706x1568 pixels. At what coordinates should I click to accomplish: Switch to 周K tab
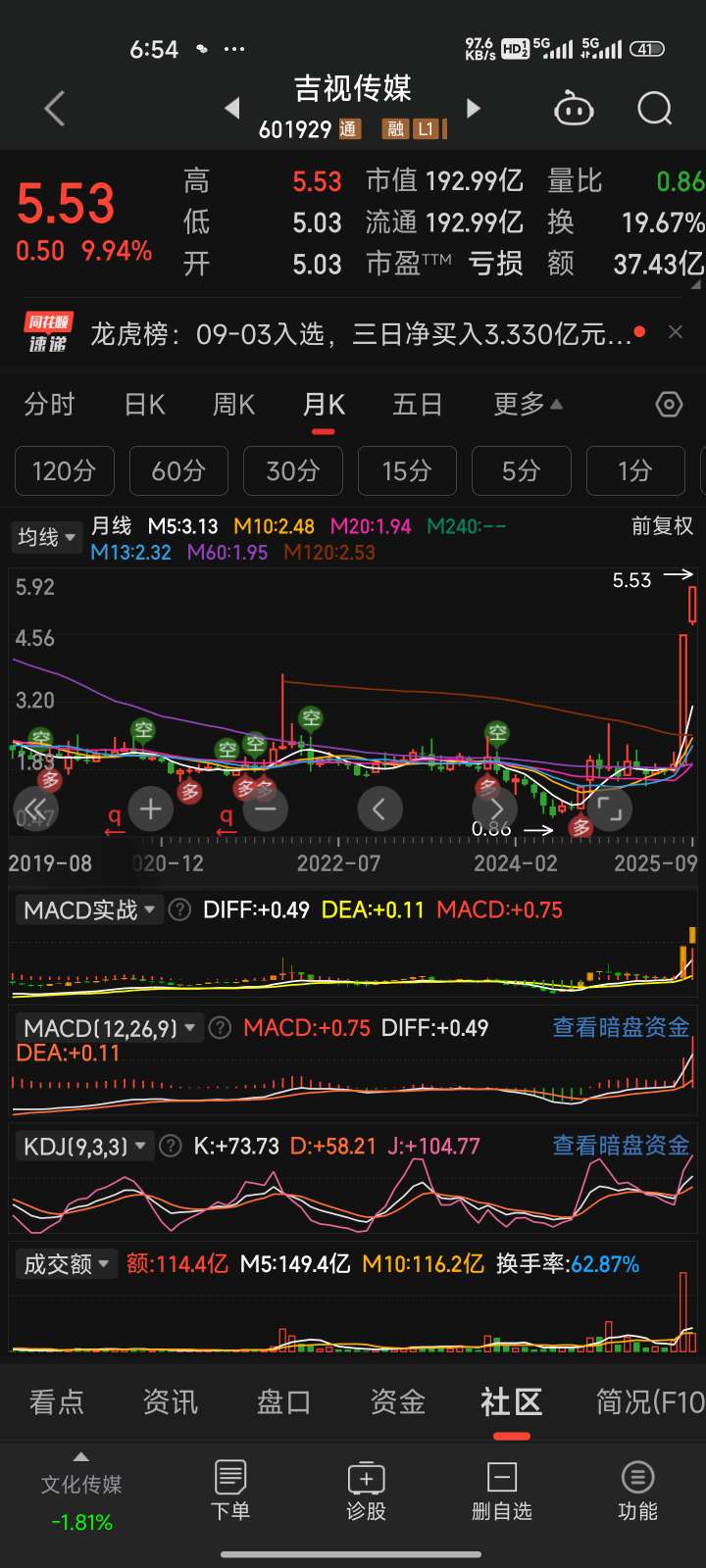pyautogui.click(x=234, y=404)
